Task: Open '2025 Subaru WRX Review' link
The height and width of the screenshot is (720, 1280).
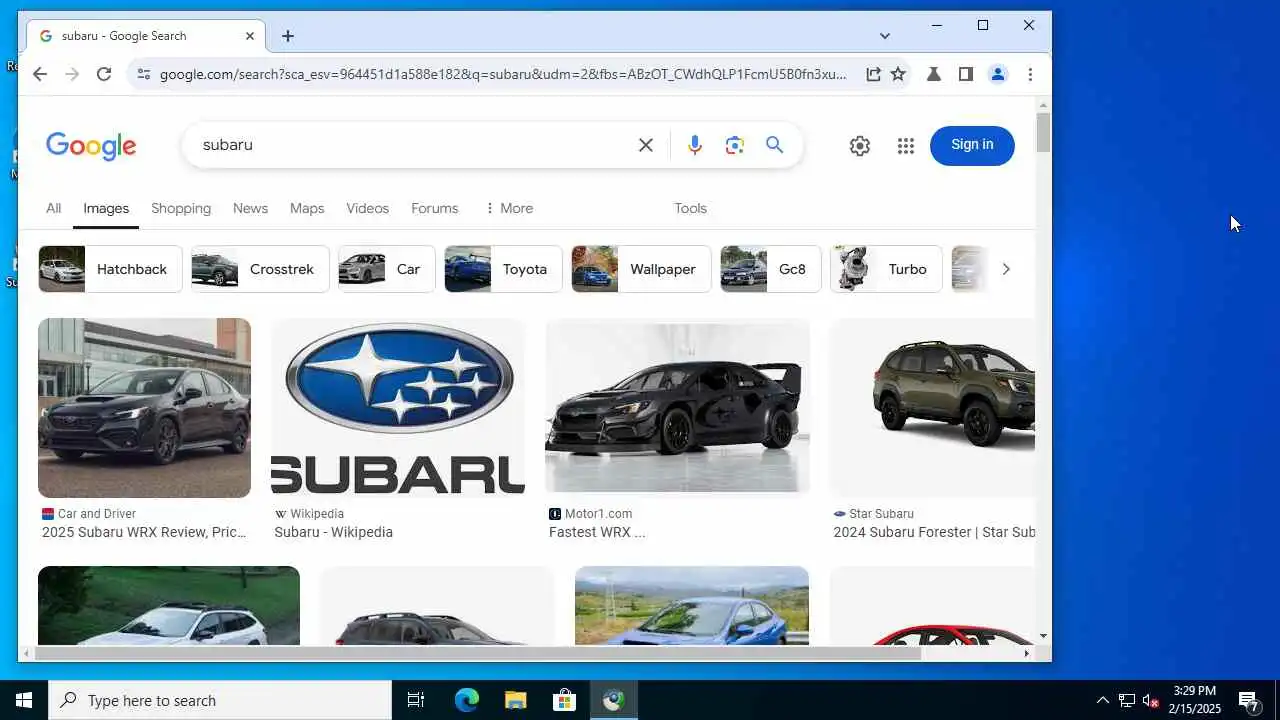Action: (144, 532)
